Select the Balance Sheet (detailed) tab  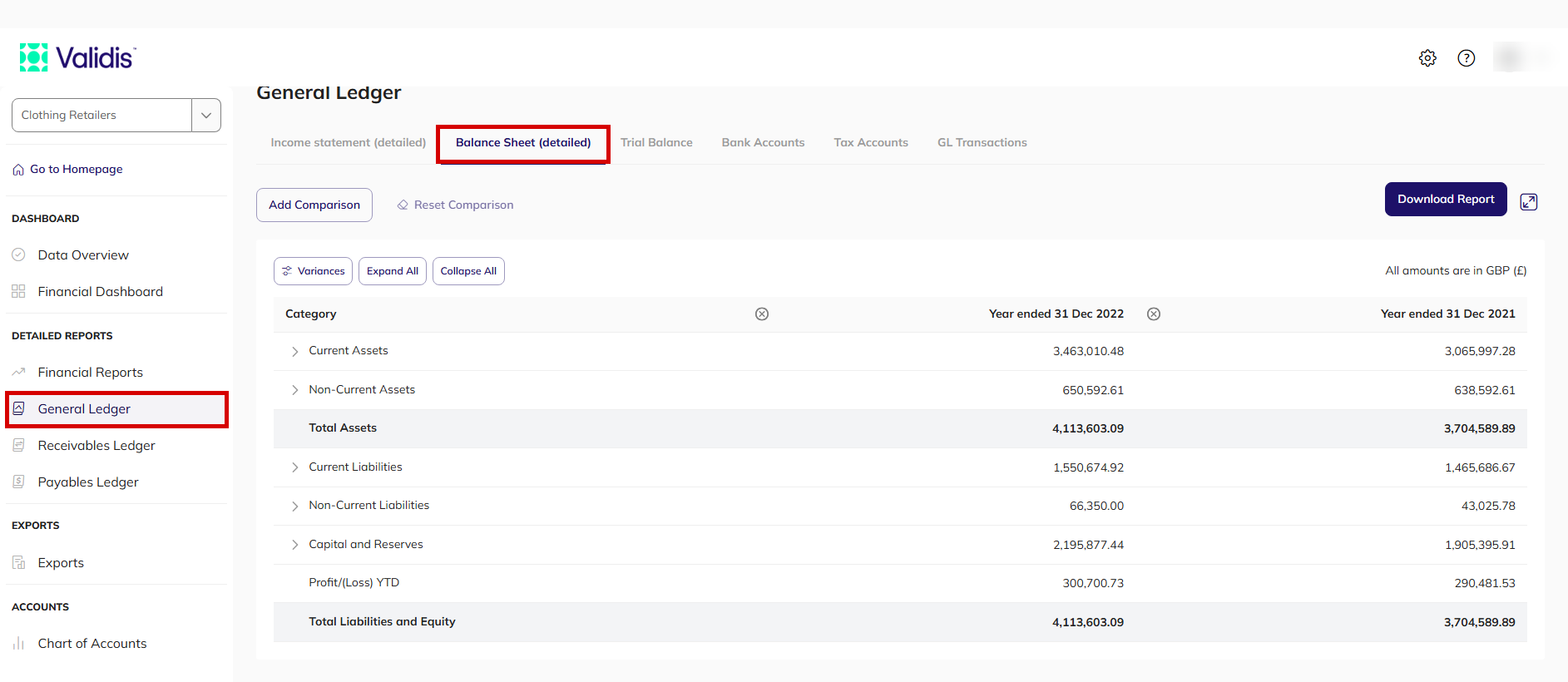tap(523, 142)
